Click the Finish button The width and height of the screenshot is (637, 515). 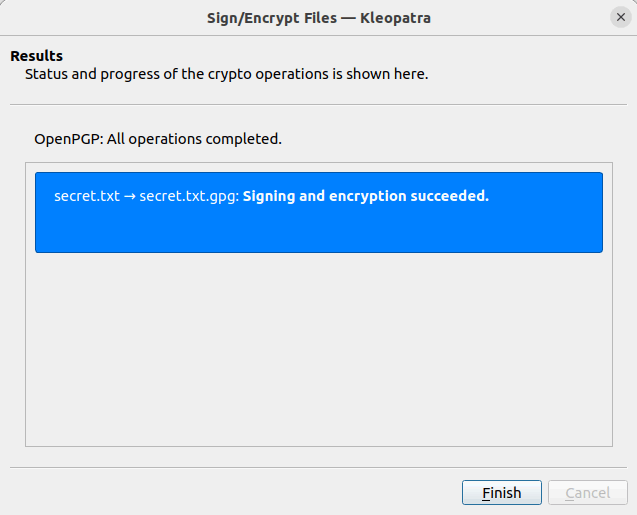(x=501, y=493)
